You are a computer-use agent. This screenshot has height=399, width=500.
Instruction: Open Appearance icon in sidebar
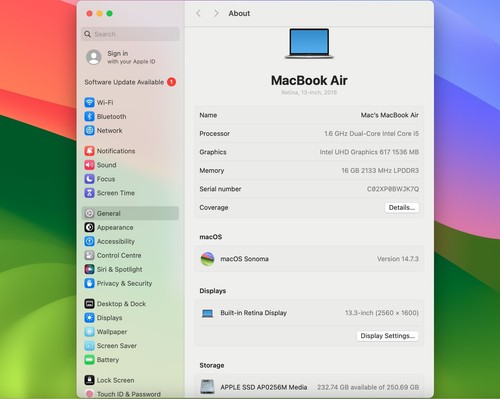point(89,227)
